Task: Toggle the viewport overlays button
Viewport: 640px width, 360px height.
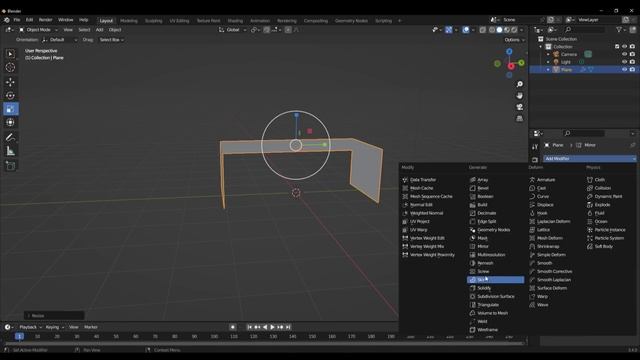Action: tap(466, 30)
